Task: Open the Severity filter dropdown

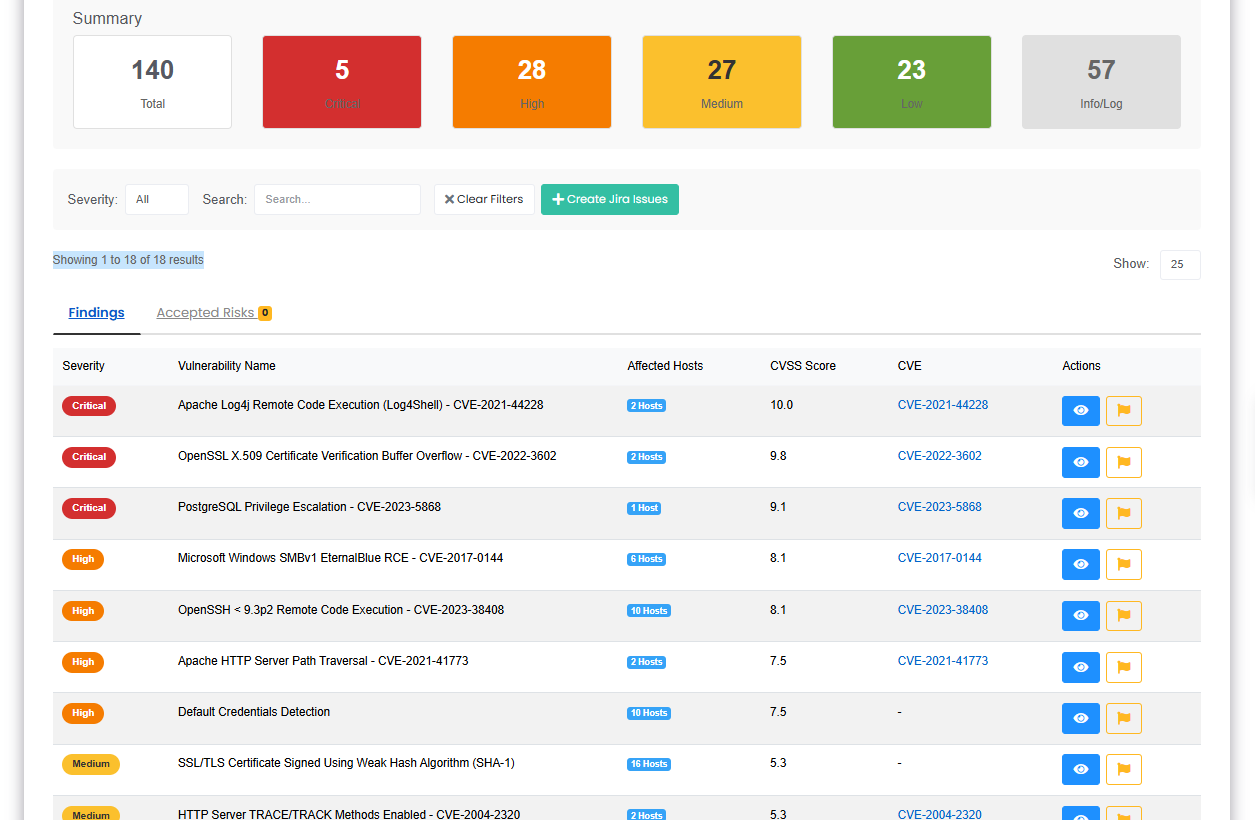Action: coord(156,199)
